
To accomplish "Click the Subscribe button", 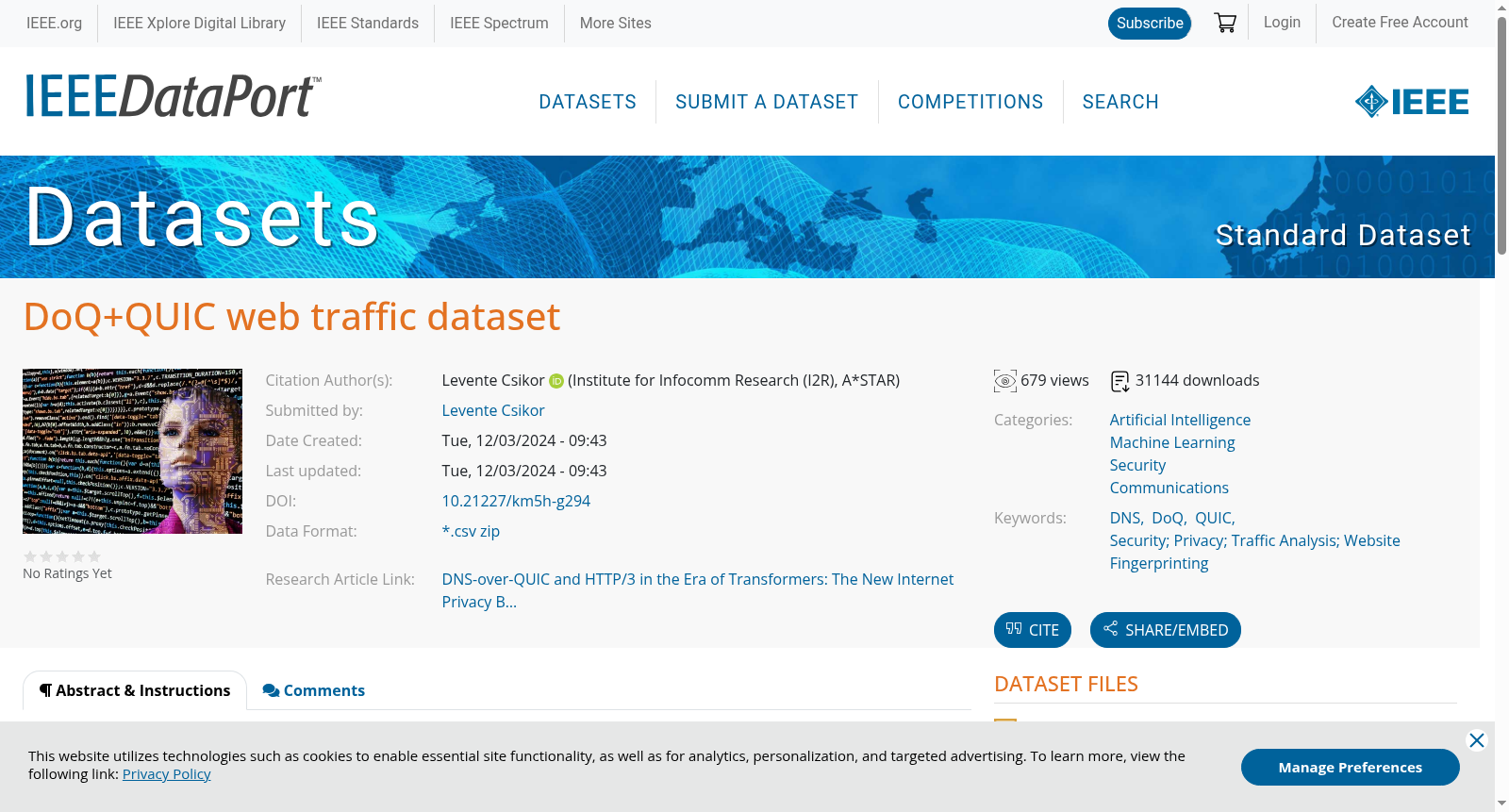I will click(x=1150, y=24).
